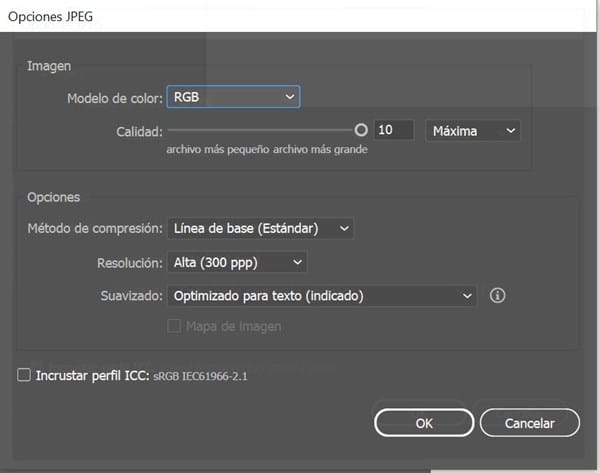Open the Método de compresión dropdown

(x=260, y=229)
